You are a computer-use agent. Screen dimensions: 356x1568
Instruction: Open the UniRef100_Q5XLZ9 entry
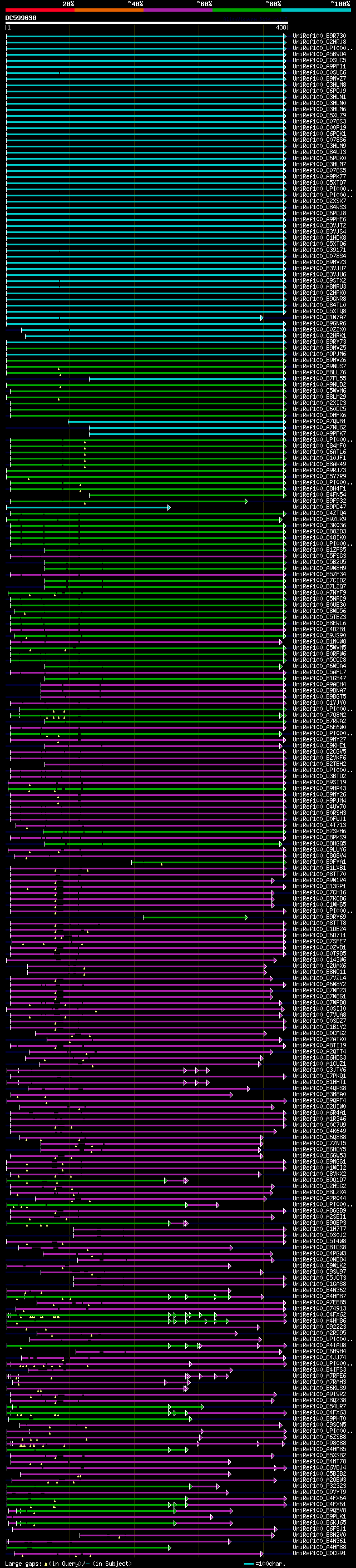(319, 116)
